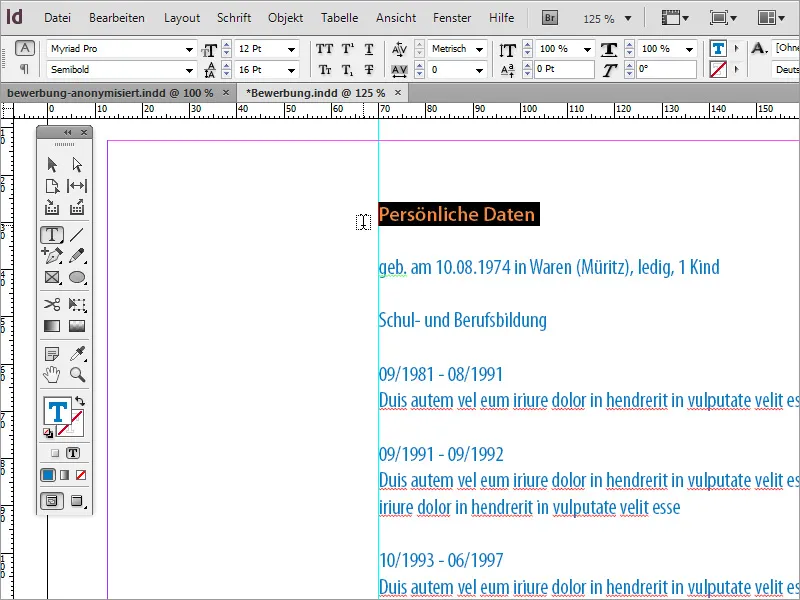The height and width of the screenshot is (600, 800).
Task: Select the Pen tool
Action: tap(52, 256)
